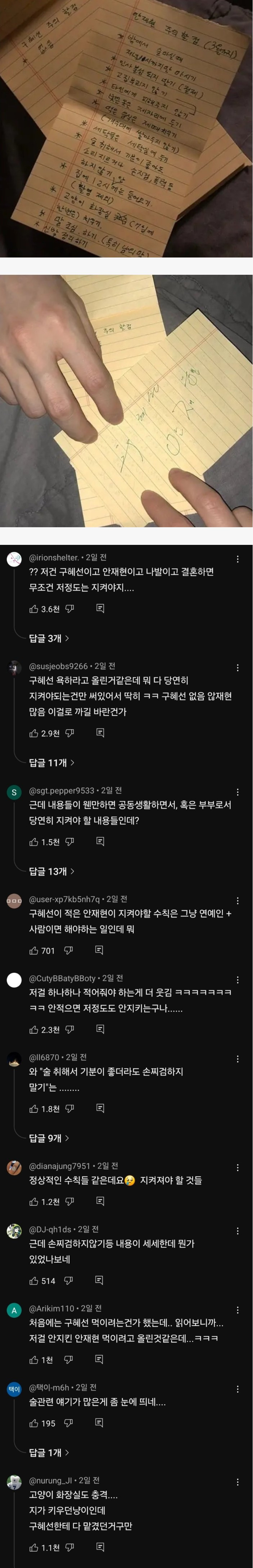This screenshot has width=253, height=1568.
Task: Expand 답글 3개 replies
Action: (x=49, y=638)
